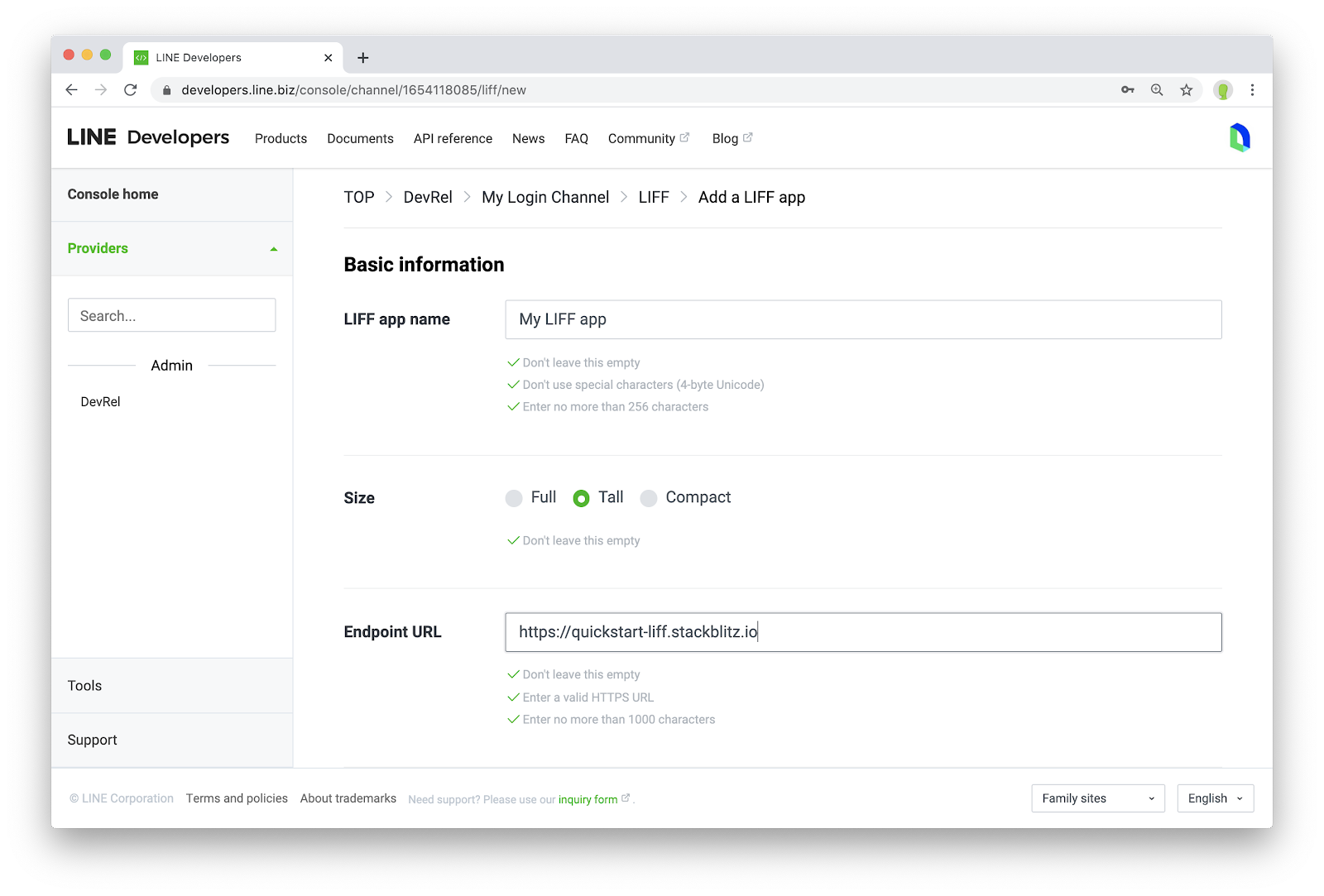The width and height of the screenshot is (1324, 896).
Task: Click 'Enter a valid HTTPS URL' hint
Action: (x=588, y=697)
